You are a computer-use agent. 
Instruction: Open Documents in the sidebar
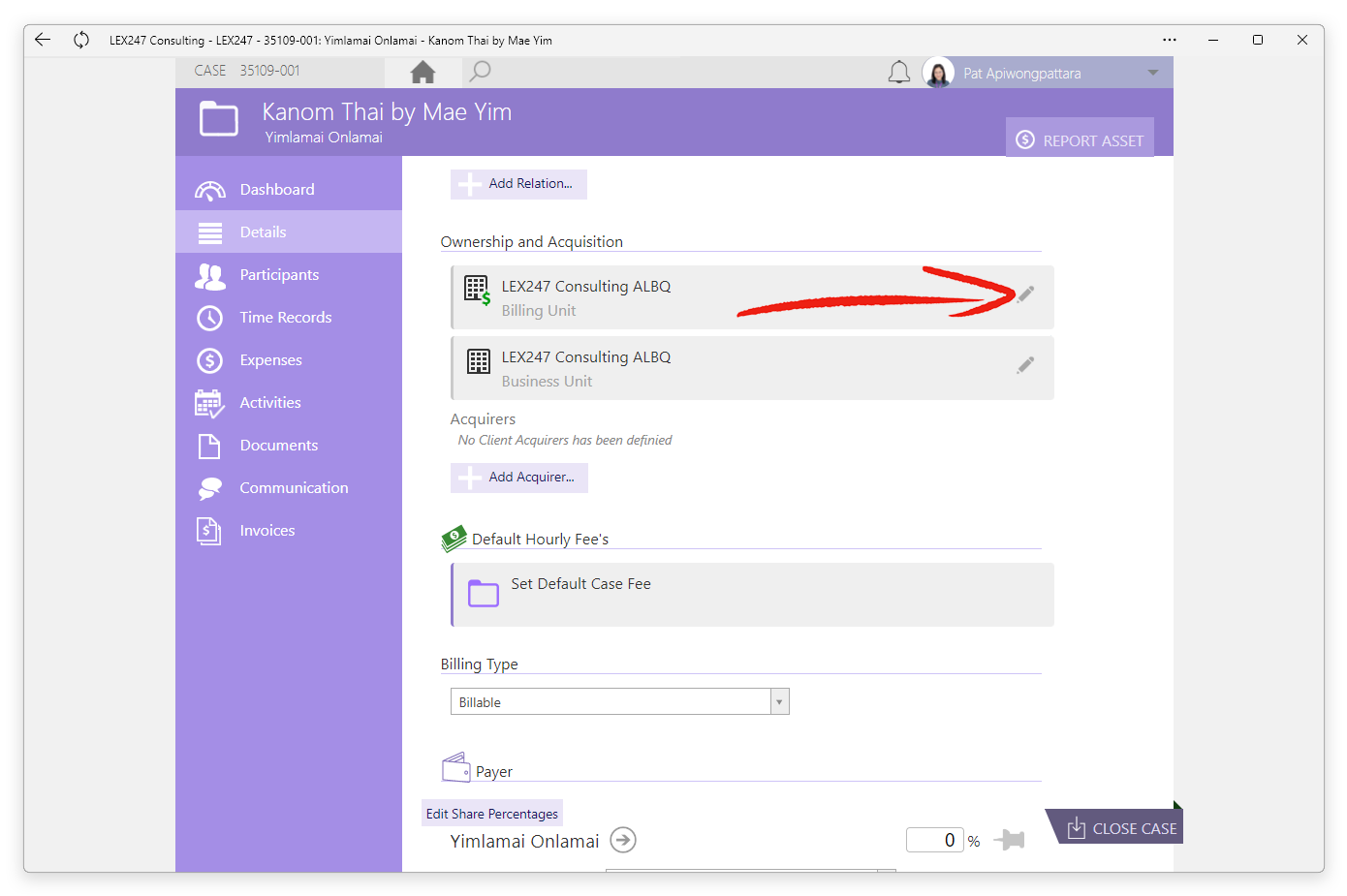[x=289, y=445]
